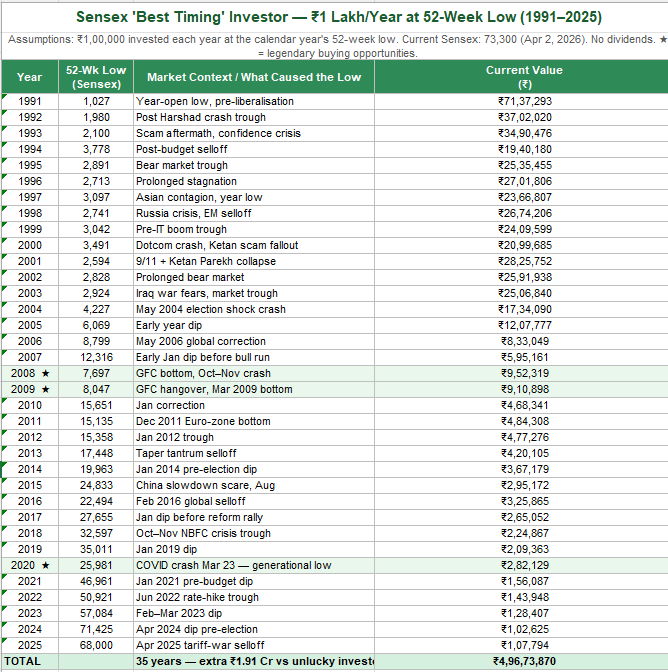Screen dimensions: 668x672
Task: Select the year cell 1996
Action: pyautogui.click(x=30, y=181)
